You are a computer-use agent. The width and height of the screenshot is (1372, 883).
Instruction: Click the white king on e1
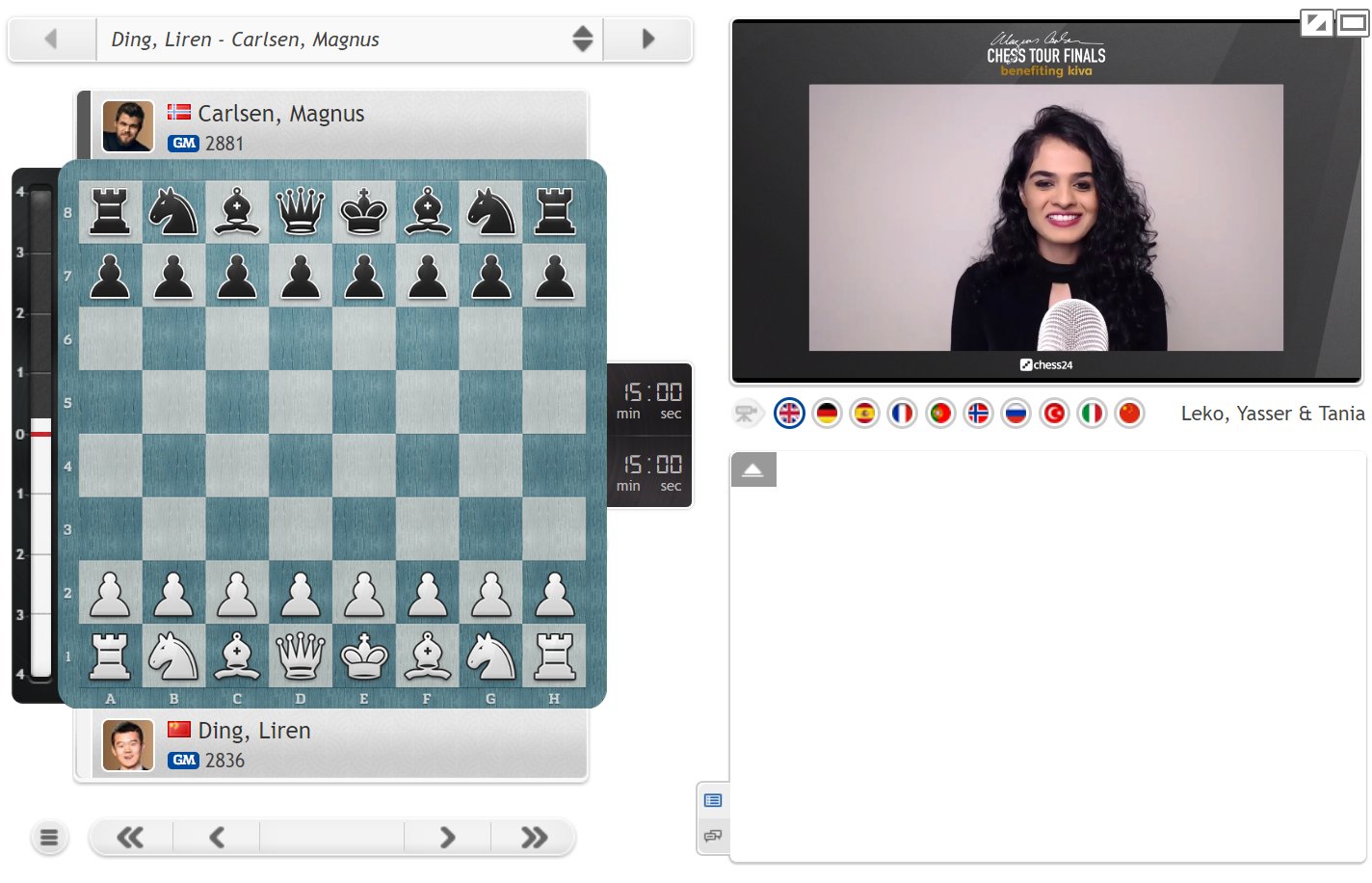point(364,656)
